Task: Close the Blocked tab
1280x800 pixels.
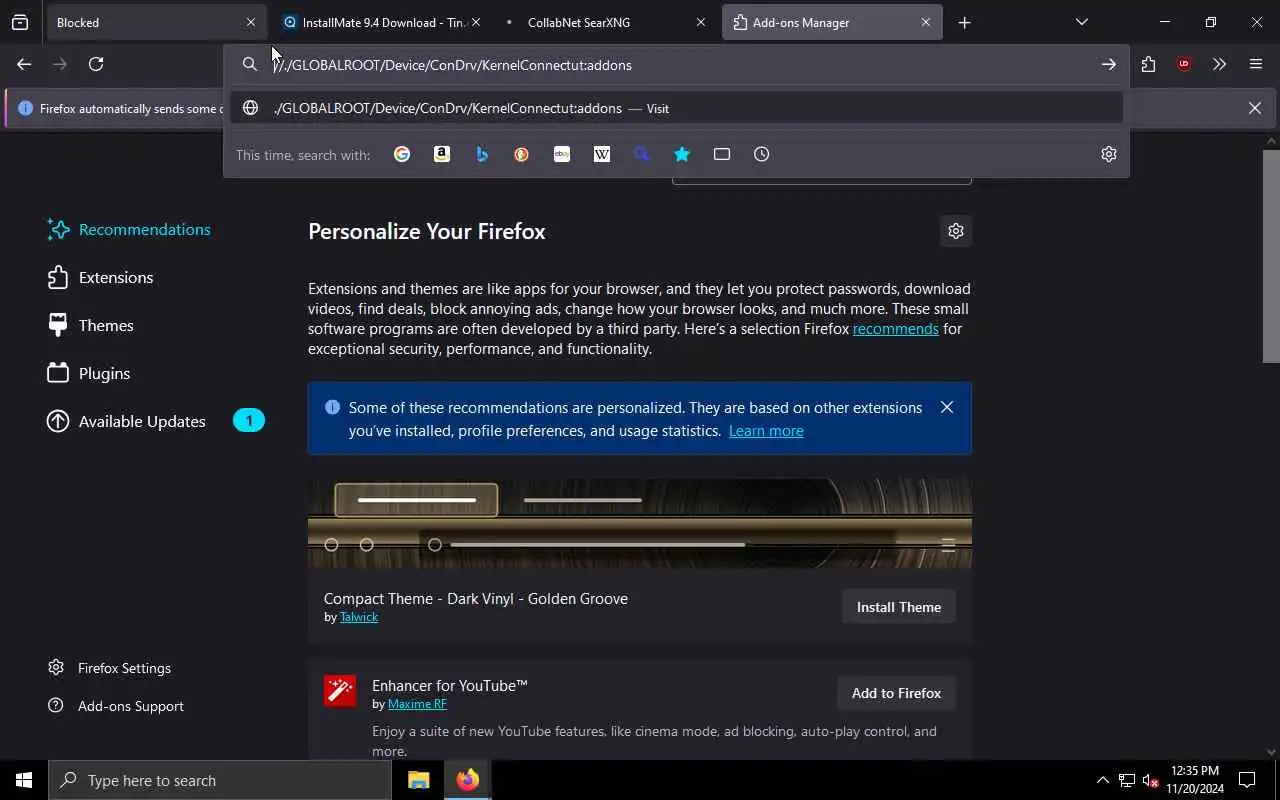Action: point(250,22)
